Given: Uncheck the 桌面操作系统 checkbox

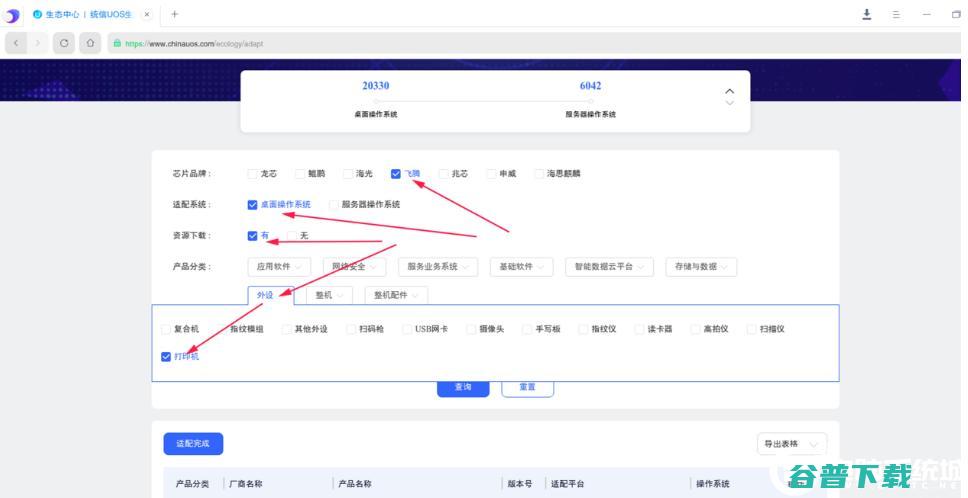Looking at the screenshot, I should point(252,205).
